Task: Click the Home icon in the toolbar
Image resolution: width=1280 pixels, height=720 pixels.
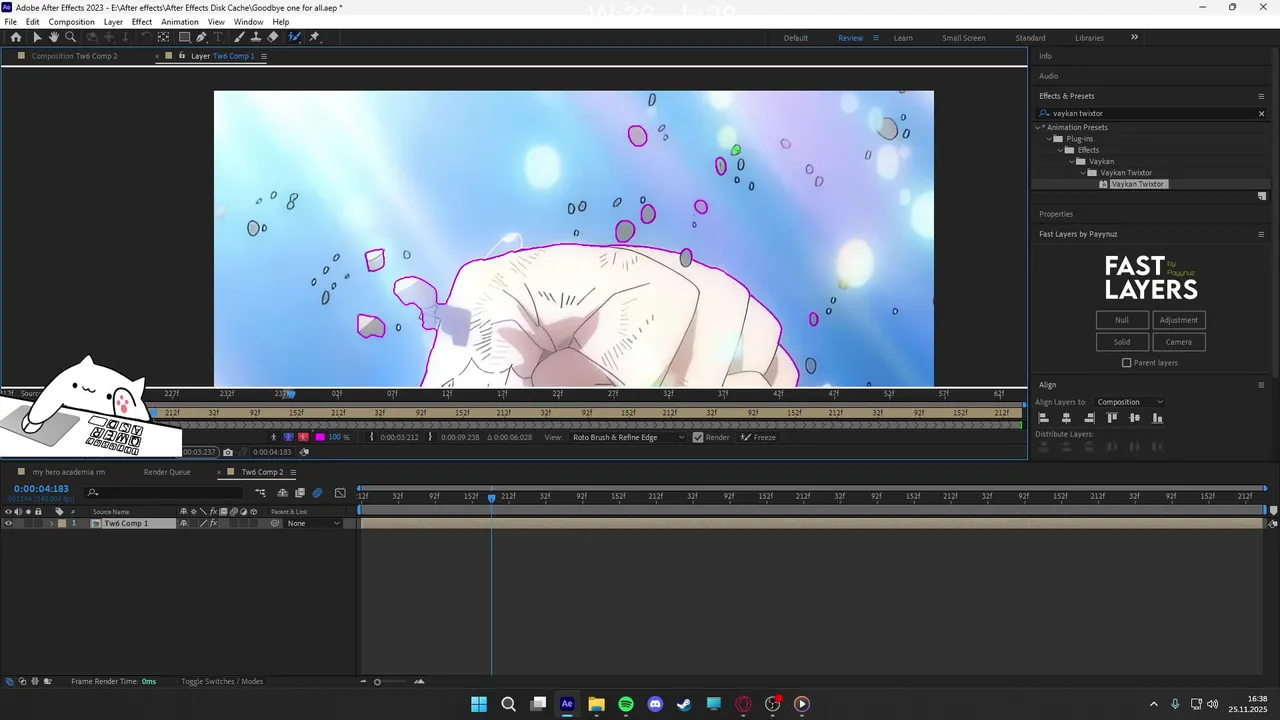Action: 16,37
